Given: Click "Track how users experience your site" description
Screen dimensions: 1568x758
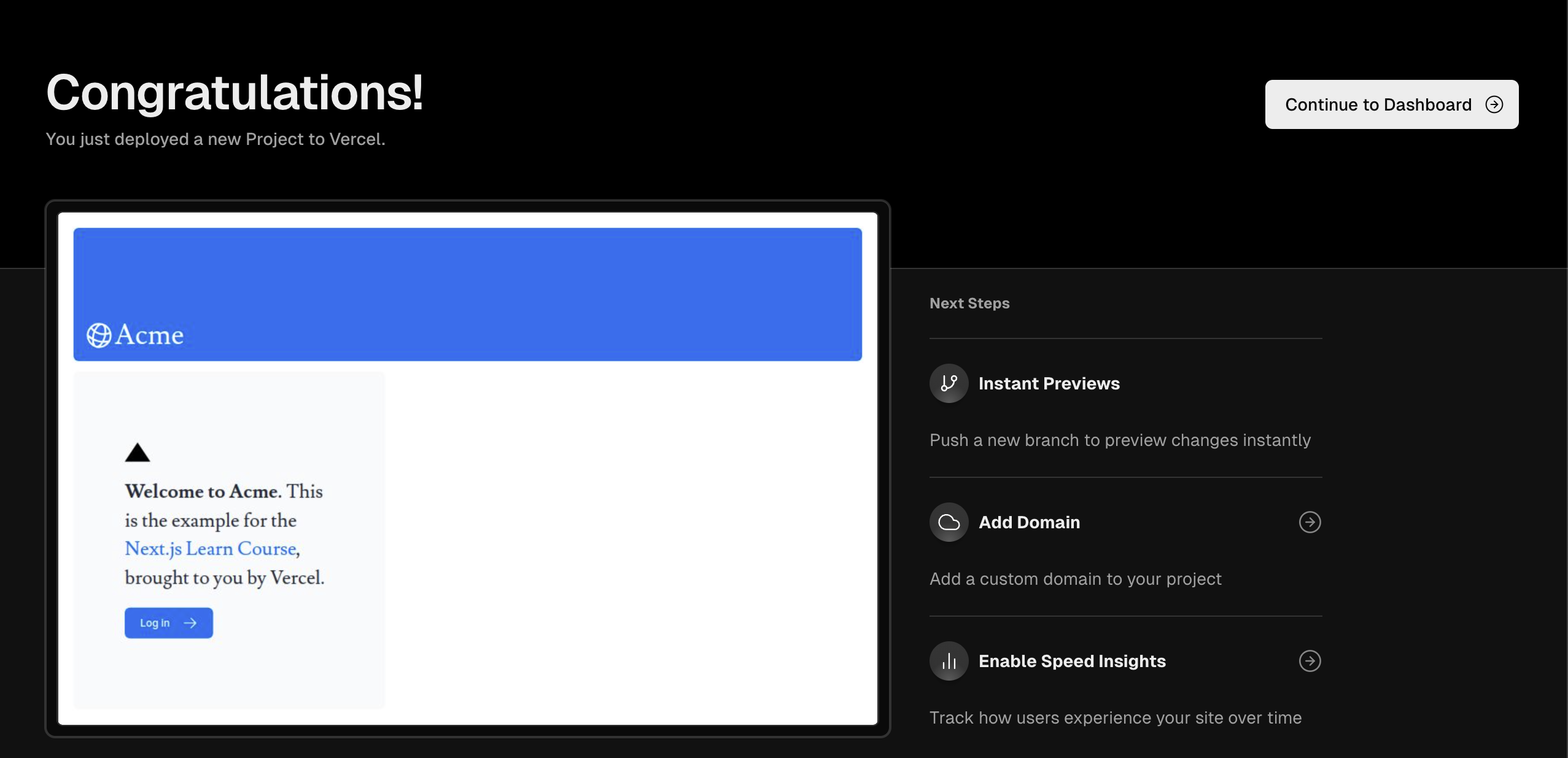Looking at the screenshot, I should coord(1115,717).
